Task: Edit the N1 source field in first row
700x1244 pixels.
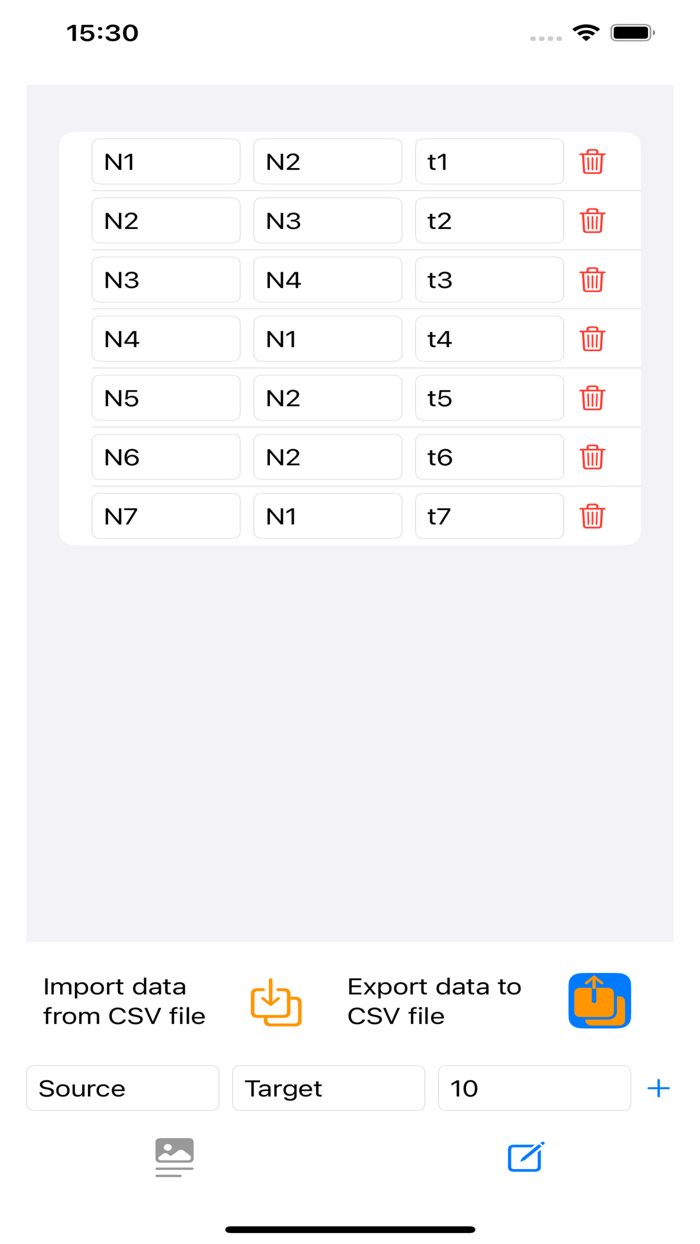Action: coord(166,162)
